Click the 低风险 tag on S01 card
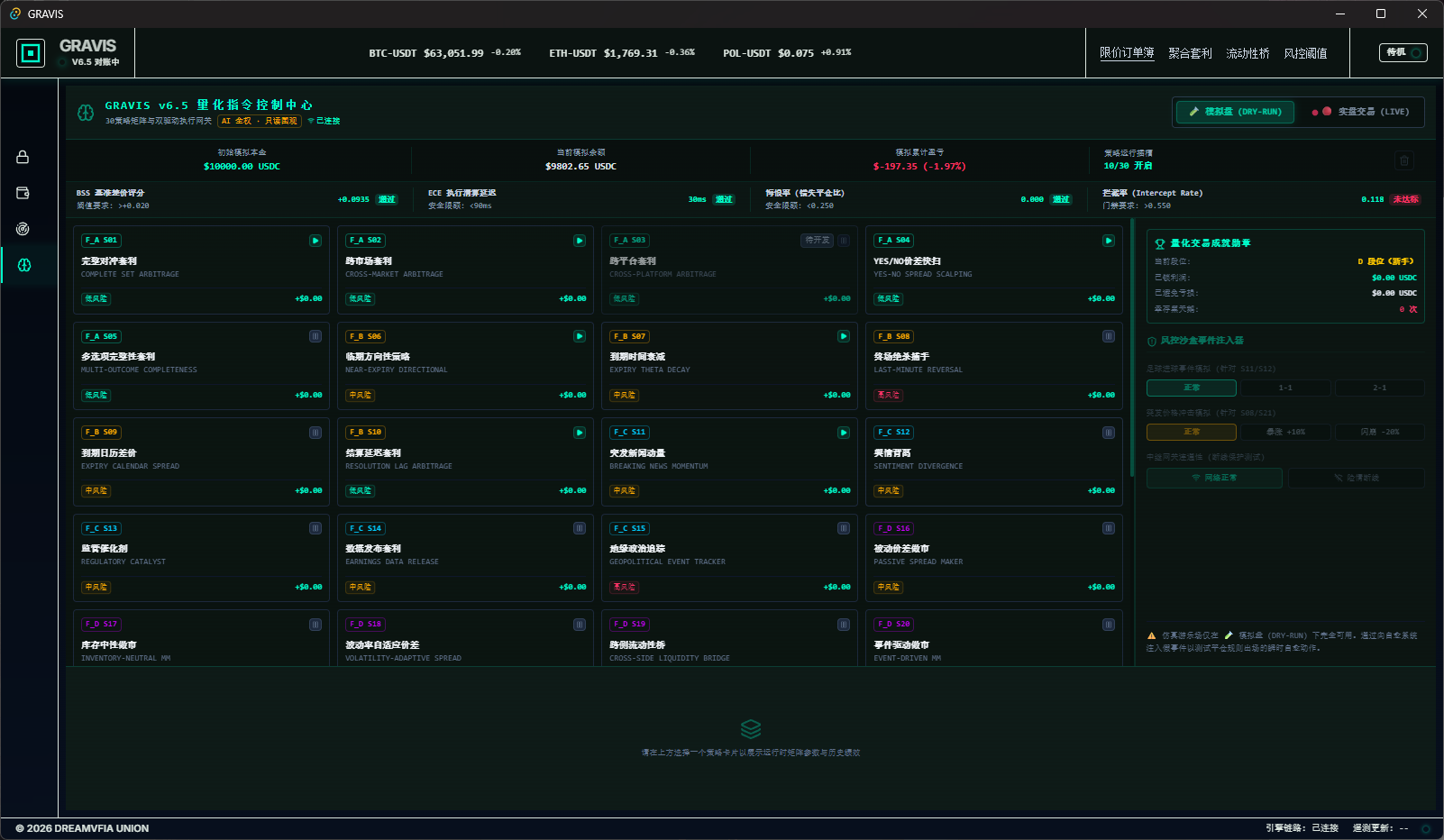Viewport: 1444px width, 840px height. [x=96, y=298]
